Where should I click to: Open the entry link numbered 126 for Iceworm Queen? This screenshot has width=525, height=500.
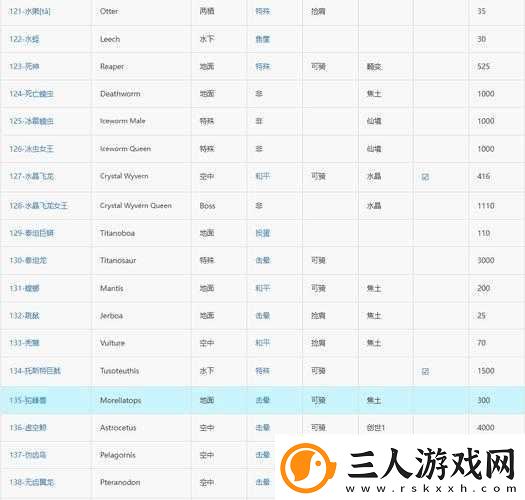point(31,149)
